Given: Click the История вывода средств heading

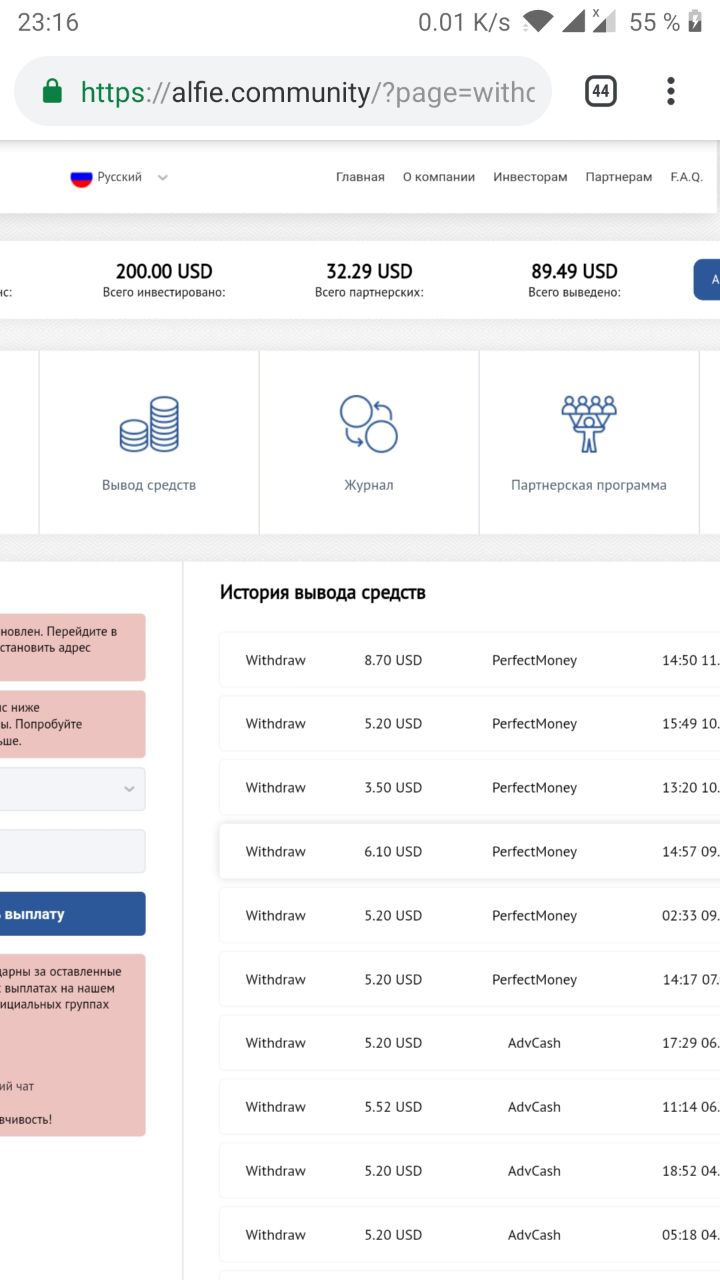Looking at the screenshot, I should tap(323, 592).
